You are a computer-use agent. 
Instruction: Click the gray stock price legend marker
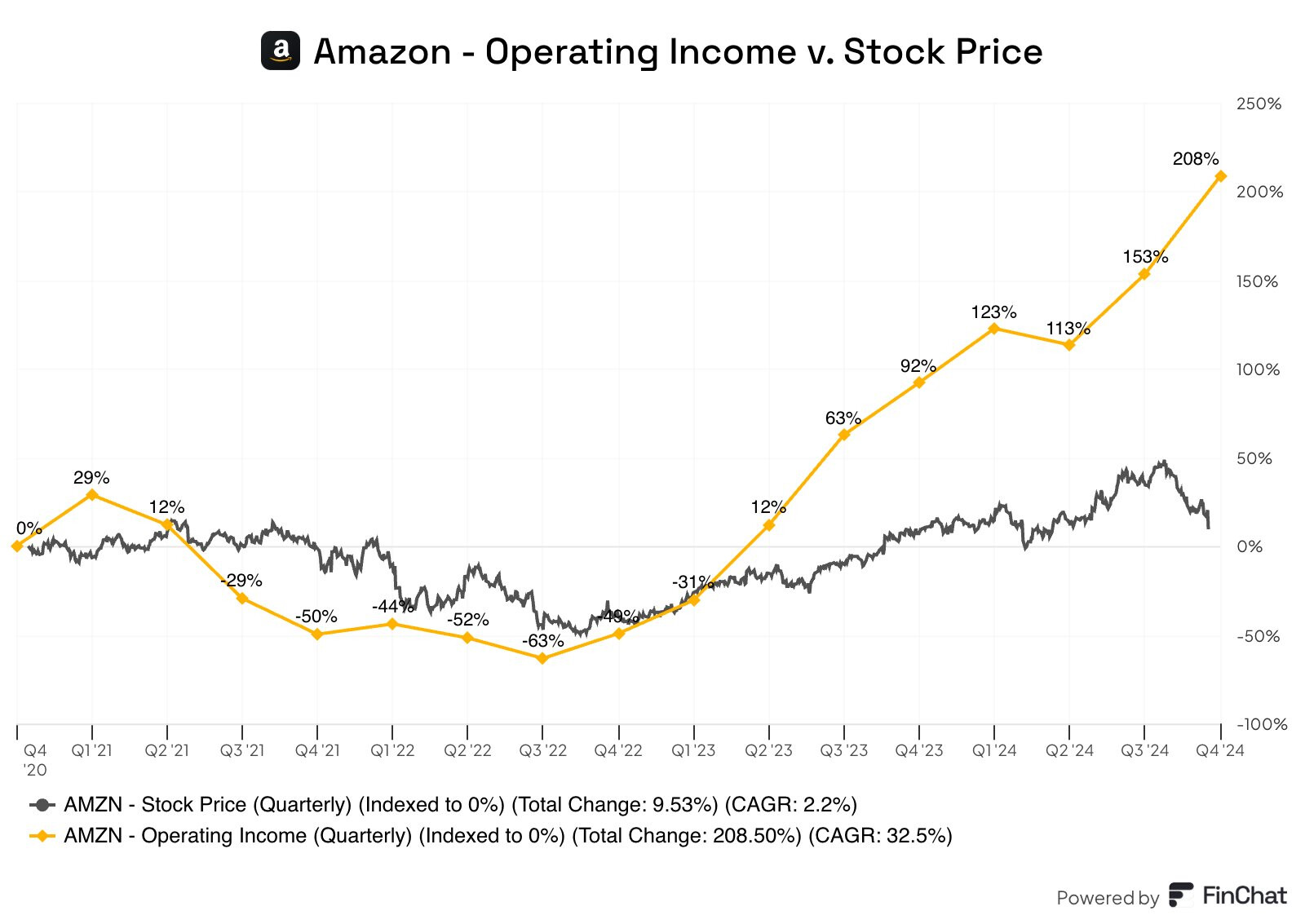point(42,805)
